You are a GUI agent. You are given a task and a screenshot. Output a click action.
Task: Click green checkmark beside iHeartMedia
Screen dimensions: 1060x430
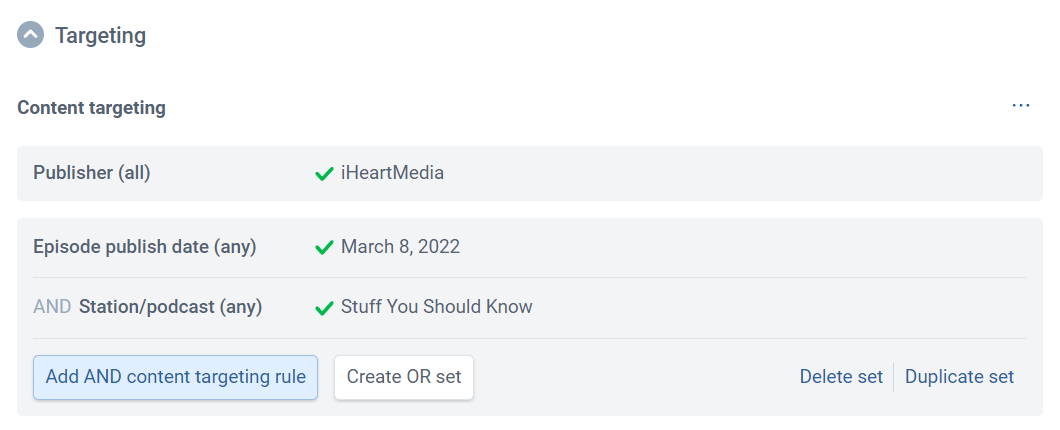(x=324, y=174)
